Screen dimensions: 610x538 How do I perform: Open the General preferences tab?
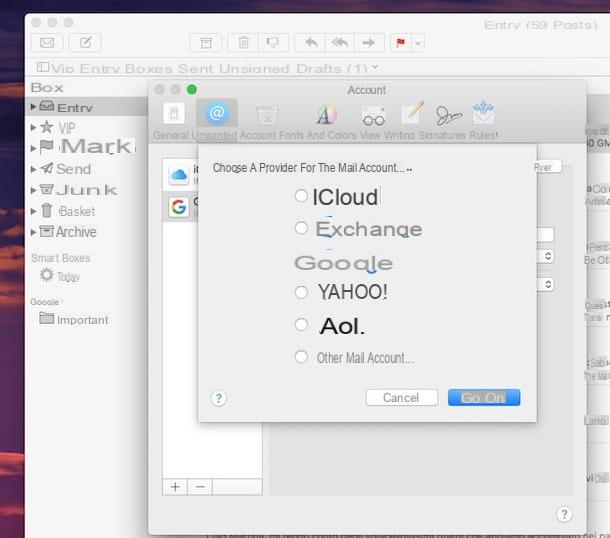173,114
